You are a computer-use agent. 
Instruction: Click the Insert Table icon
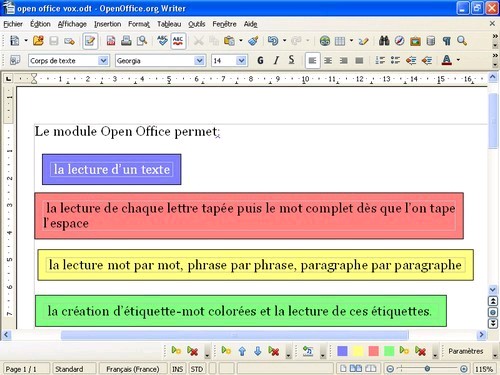[340, 41]
